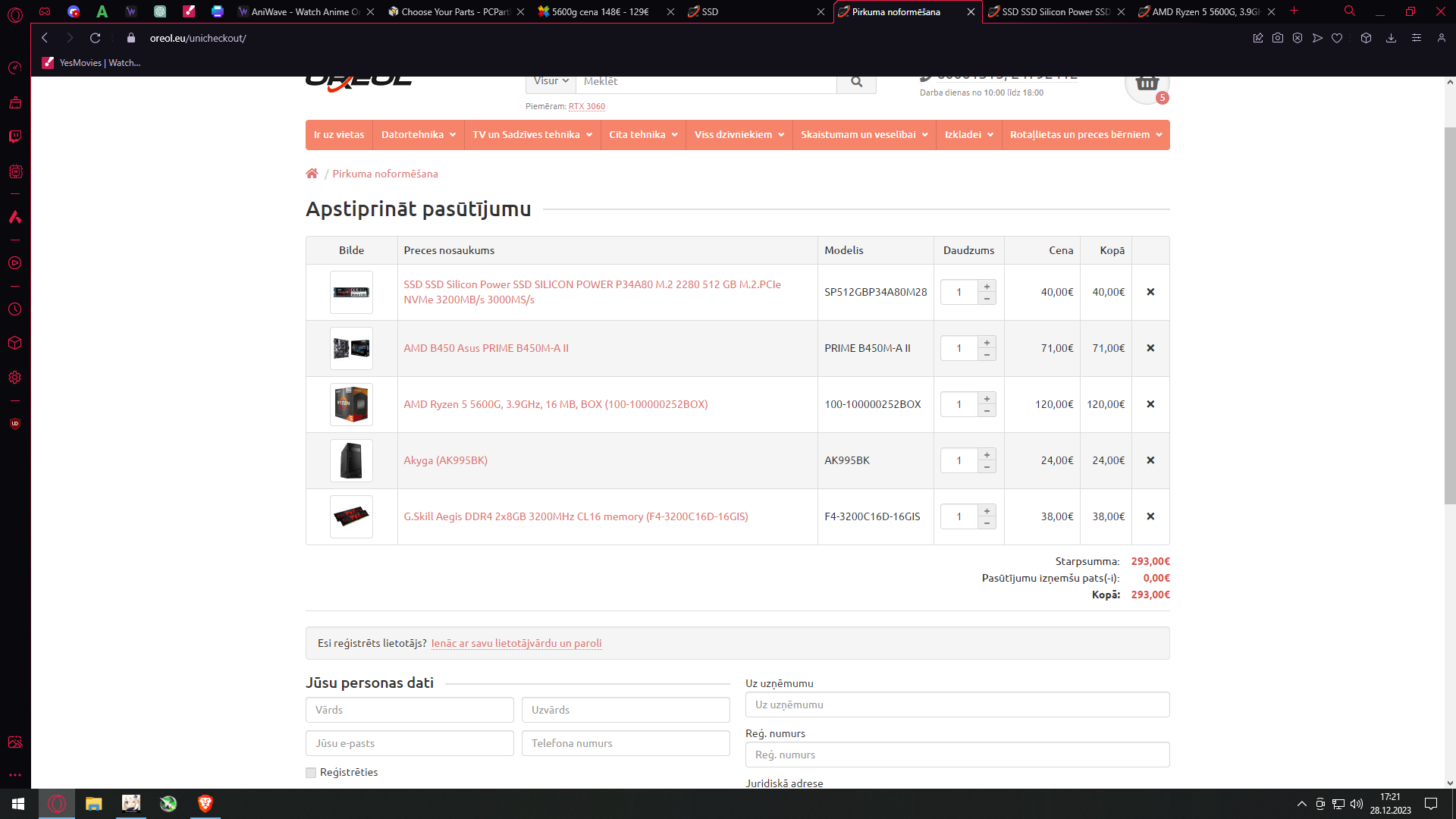Click the home breadcrumb icon
This screenshot has width=1456, height=819.
[312, 174]
